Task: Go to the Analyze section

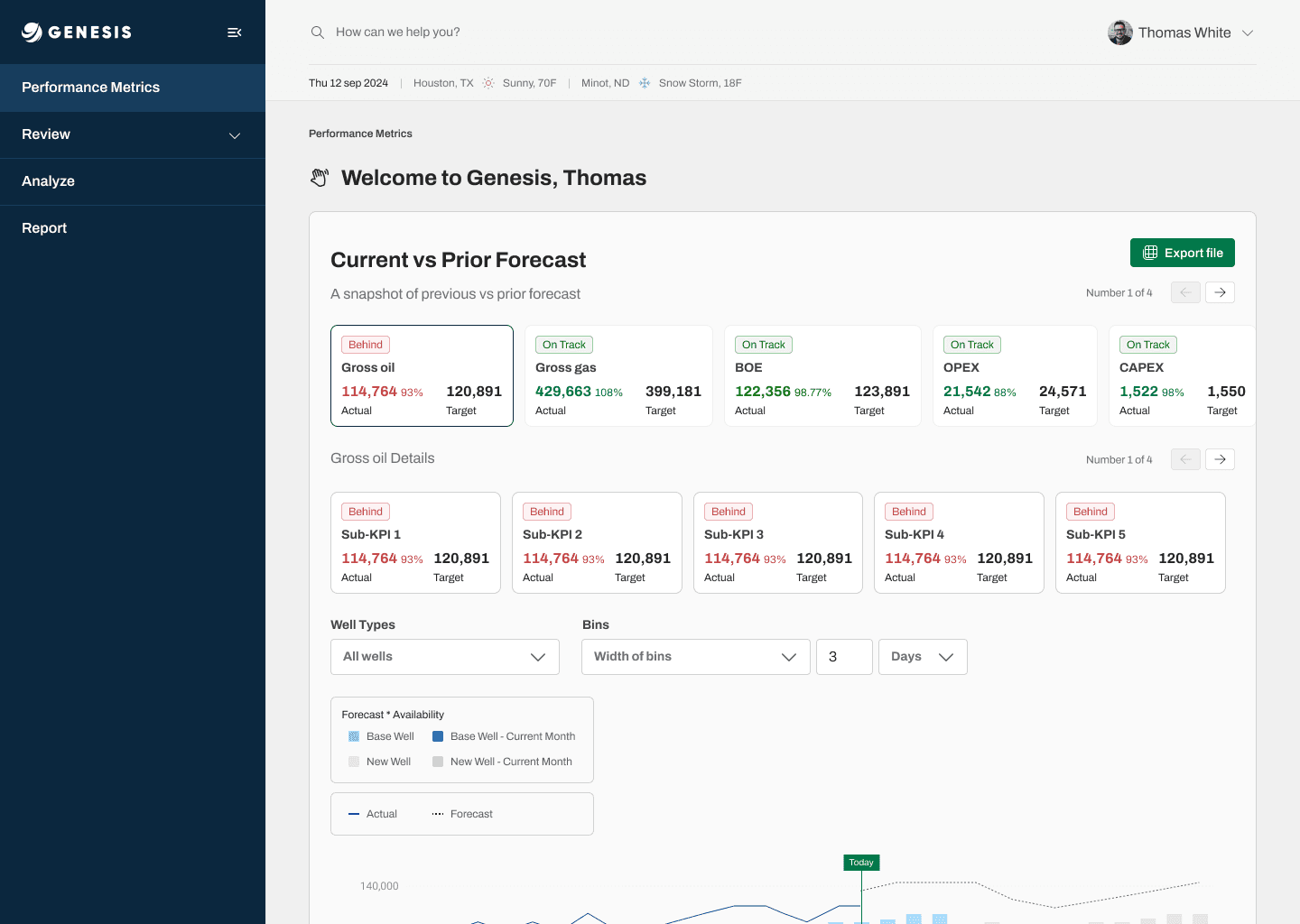Action: tap(133, 181)
